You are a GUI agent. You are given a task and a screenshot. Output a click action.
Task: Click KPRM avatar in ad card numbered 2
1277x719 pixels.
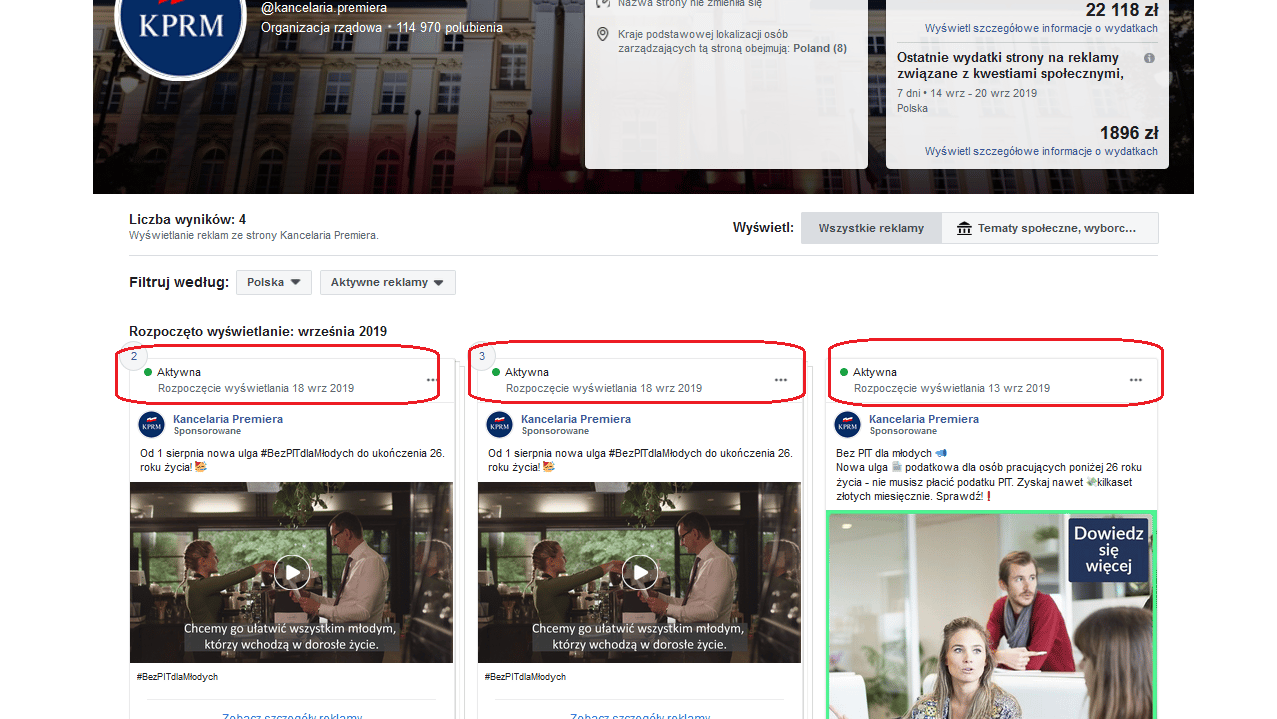click(151, 424)
